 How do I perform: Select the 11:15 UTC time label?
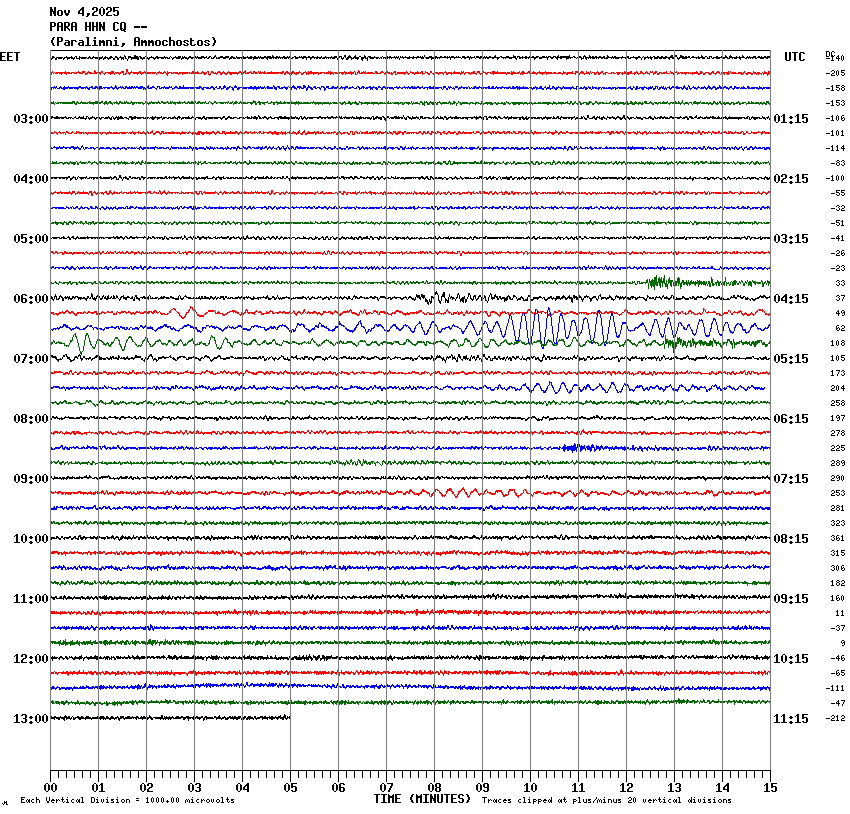(791, 719)
